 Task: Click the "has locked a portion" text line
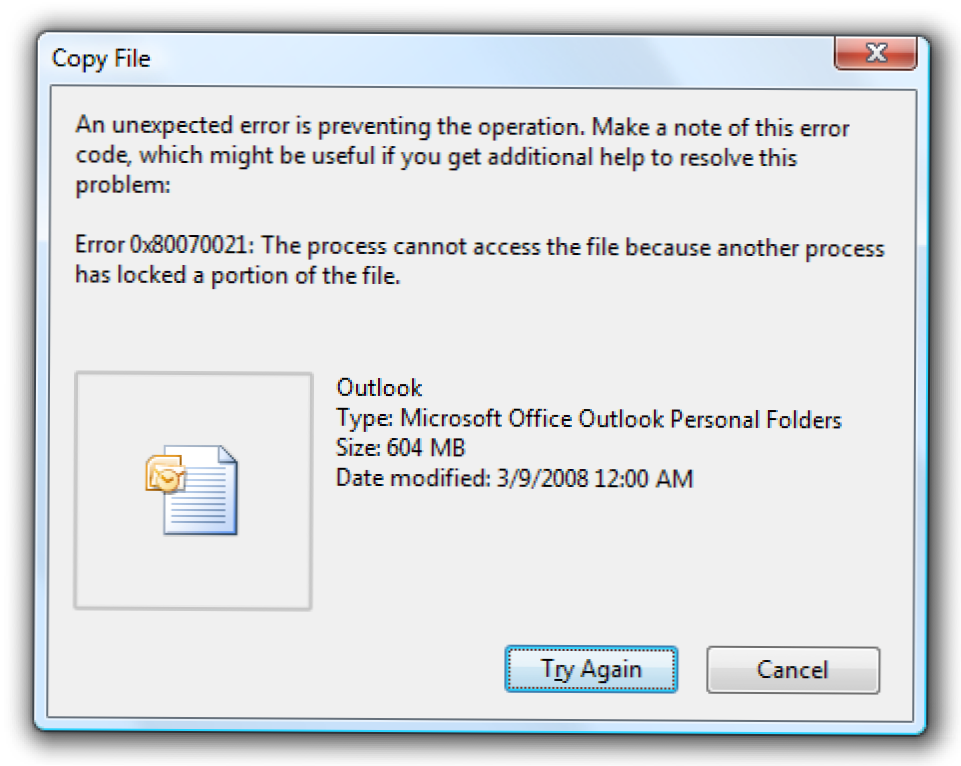click(237, 277)
